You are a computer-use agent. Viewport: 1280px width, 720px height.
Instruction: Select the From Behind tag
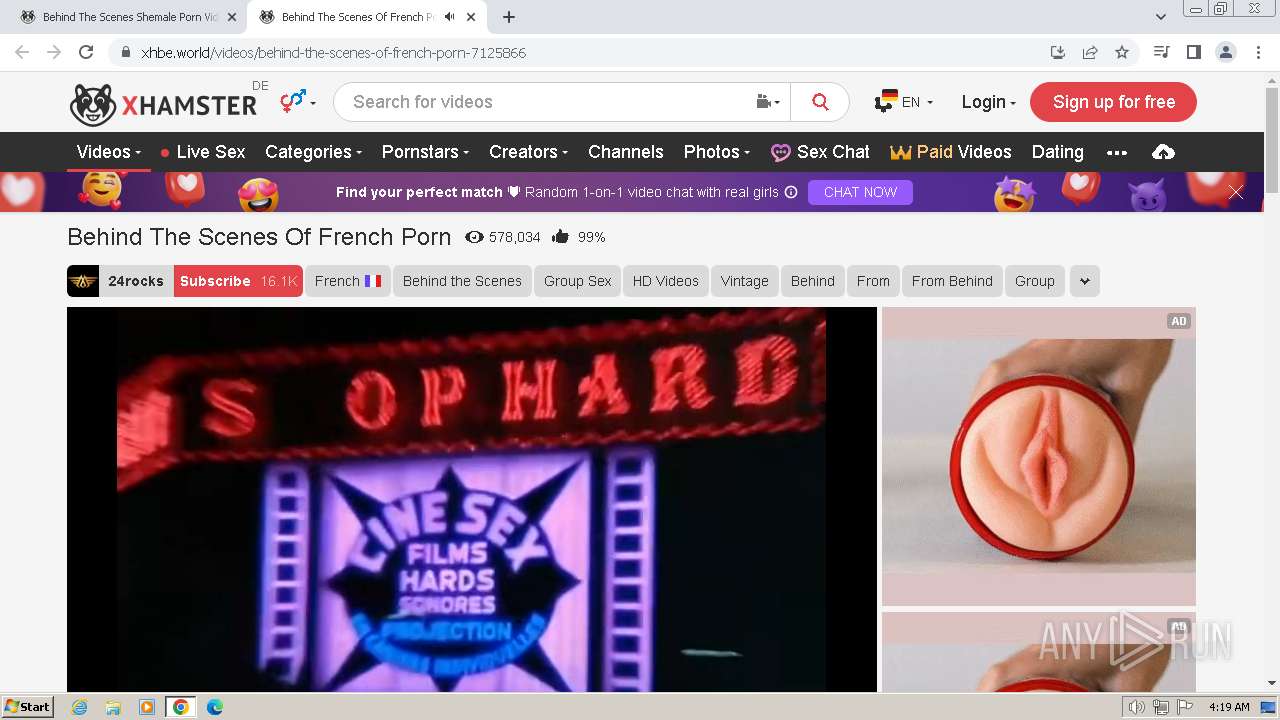click(x=952, y=281)
